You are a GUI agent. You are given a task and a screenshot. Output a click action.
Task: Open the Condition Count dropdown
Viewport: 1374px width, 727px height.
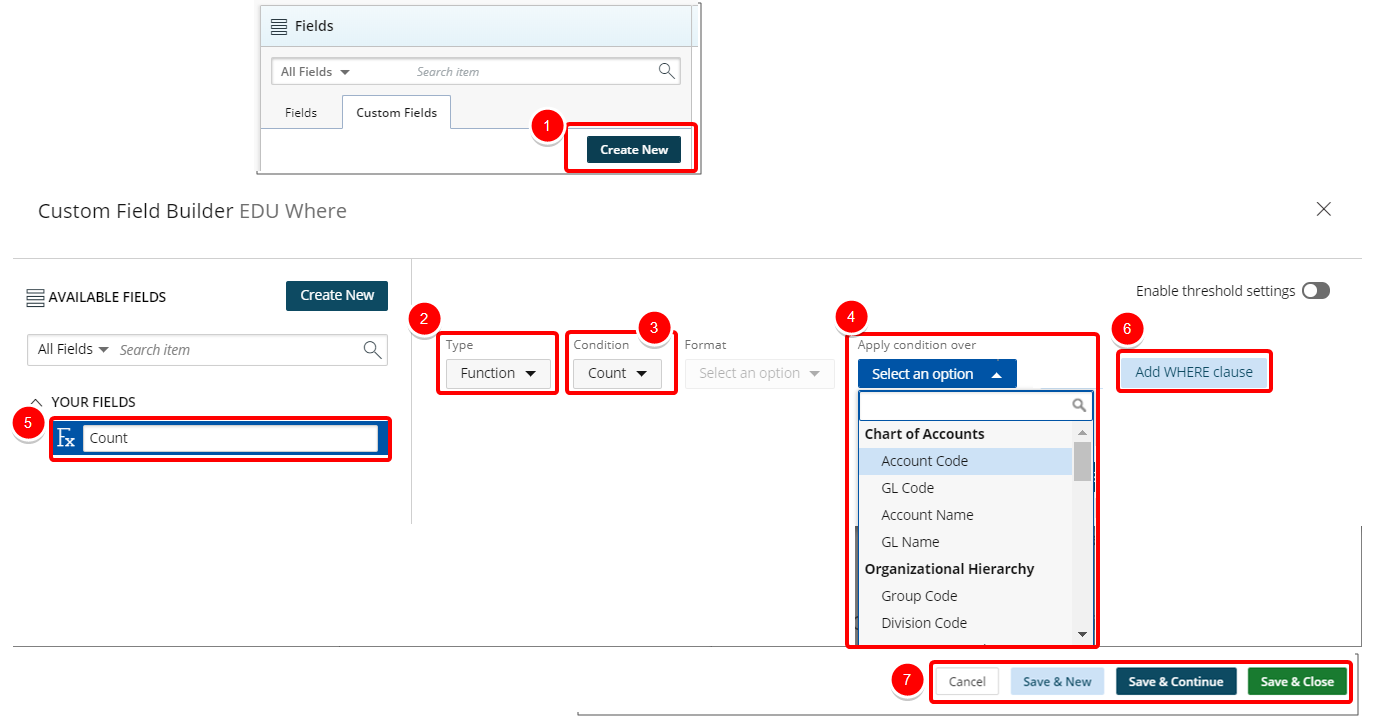617,373
